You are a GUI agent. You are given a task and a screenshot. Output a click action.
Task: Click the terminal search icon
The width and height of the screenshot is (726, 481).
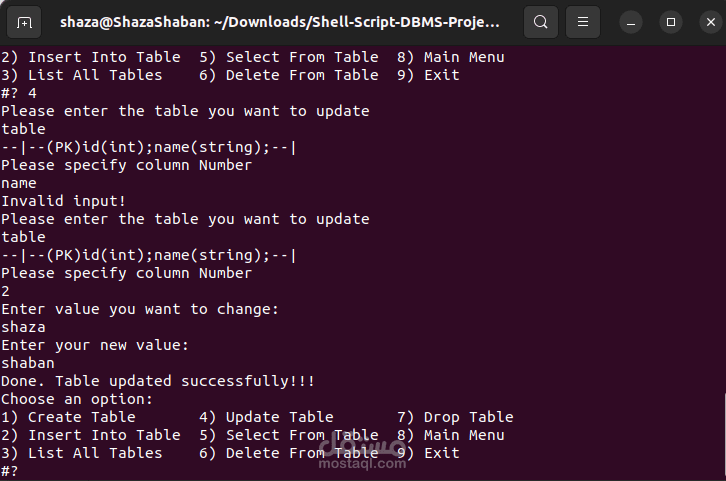pos(541,21)
